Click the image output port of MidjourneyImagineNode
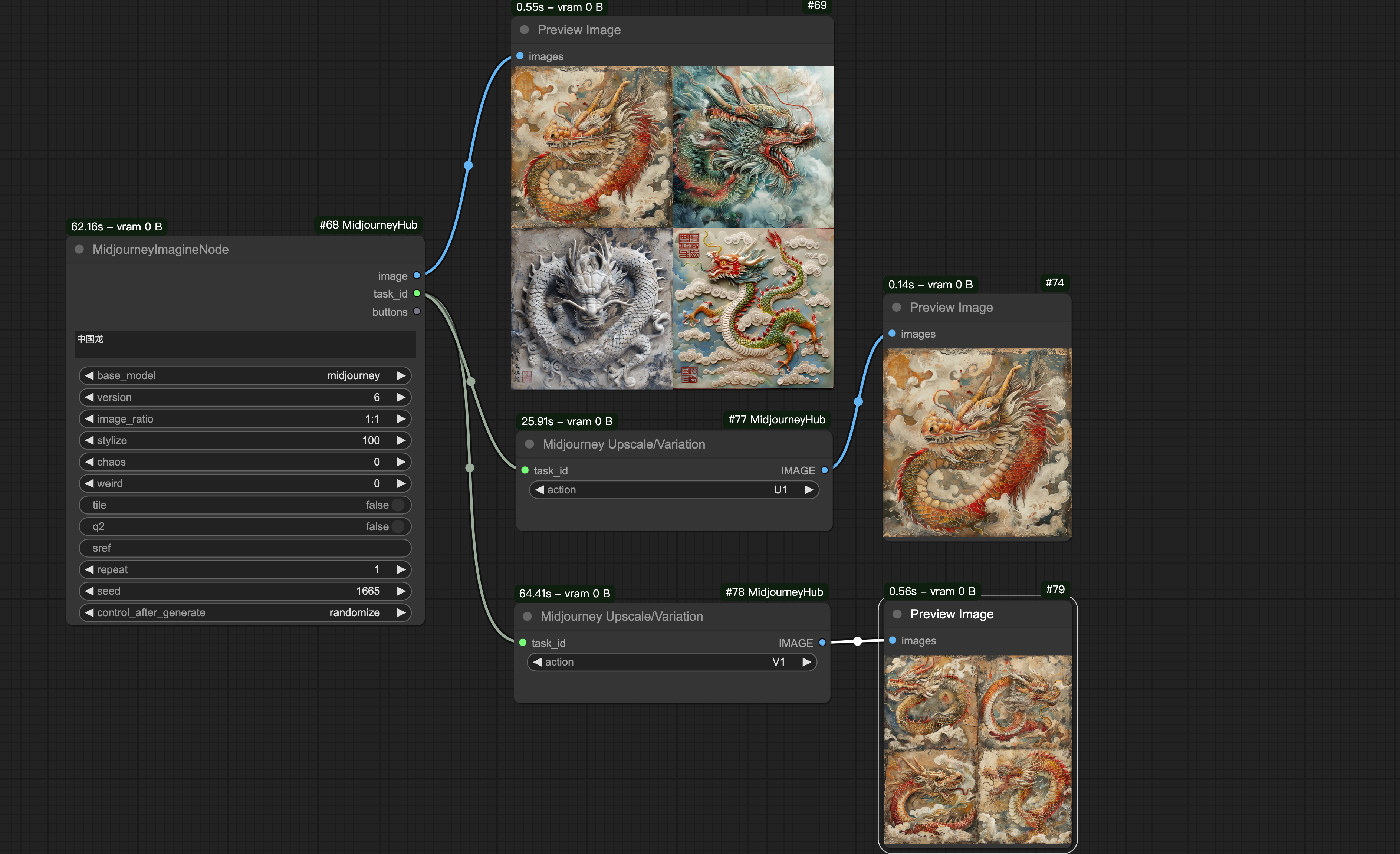The width and height of the screenshot is (1400, 854). pos(417,276)
